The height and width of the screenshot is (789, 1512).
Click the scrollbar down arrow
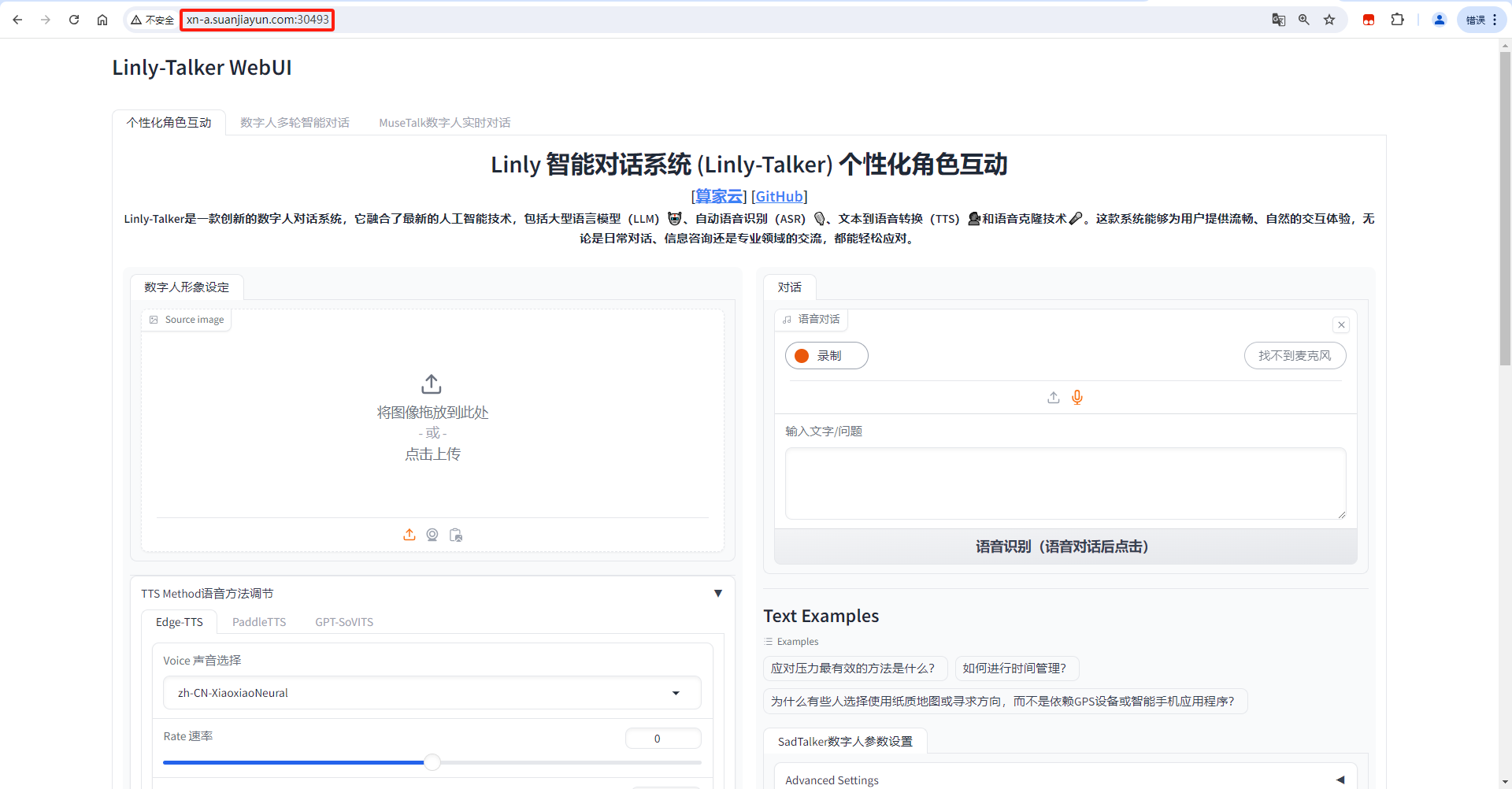pos(1505,782)
